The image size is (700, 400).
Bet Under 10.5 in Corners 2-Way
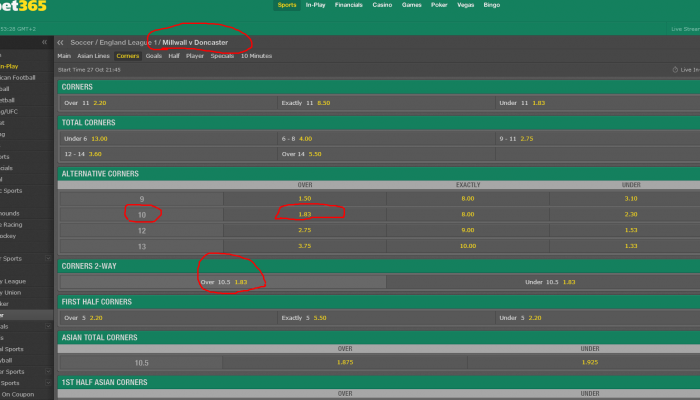click(543, 282)
